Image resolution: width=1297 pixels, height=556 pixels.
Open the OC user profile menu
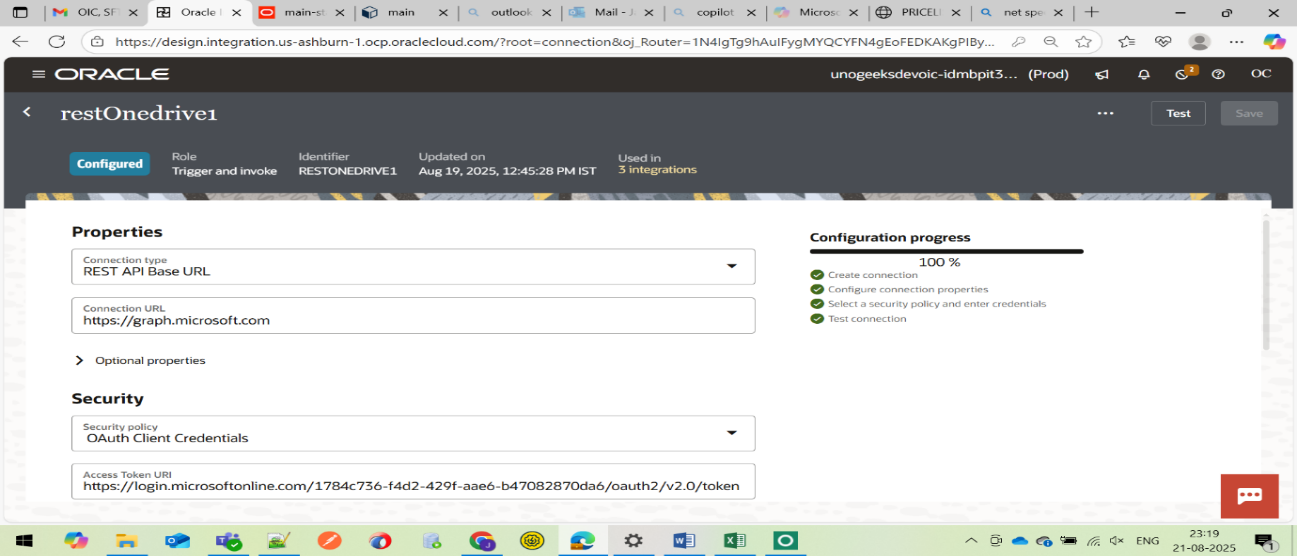pyautogui.click(x=1261, y=75)
